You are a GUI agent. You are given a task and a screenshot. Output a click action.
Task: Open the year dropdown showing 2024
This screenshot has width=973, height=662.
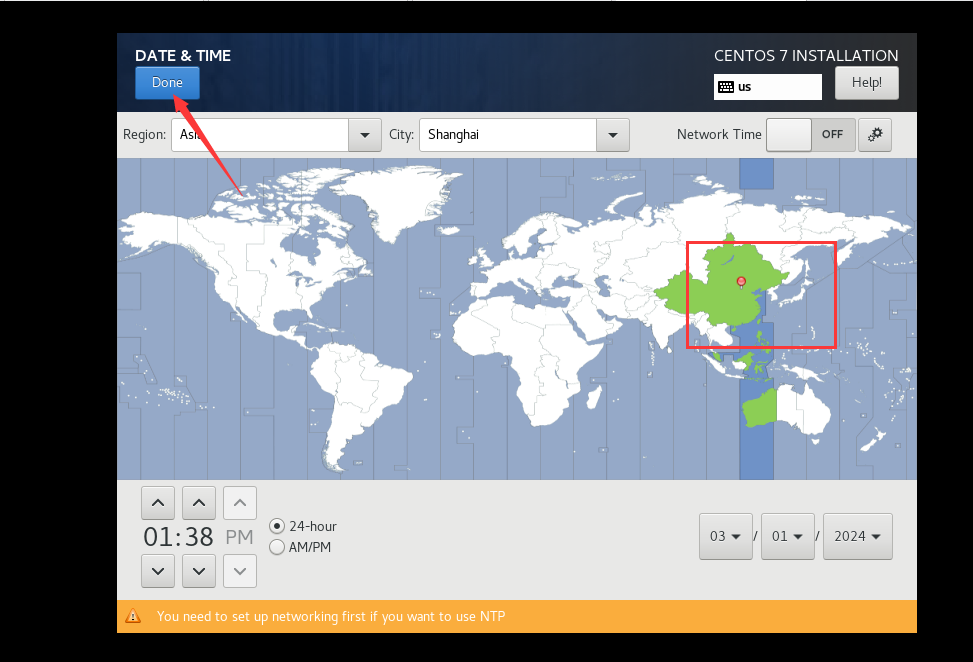(858, 536)
